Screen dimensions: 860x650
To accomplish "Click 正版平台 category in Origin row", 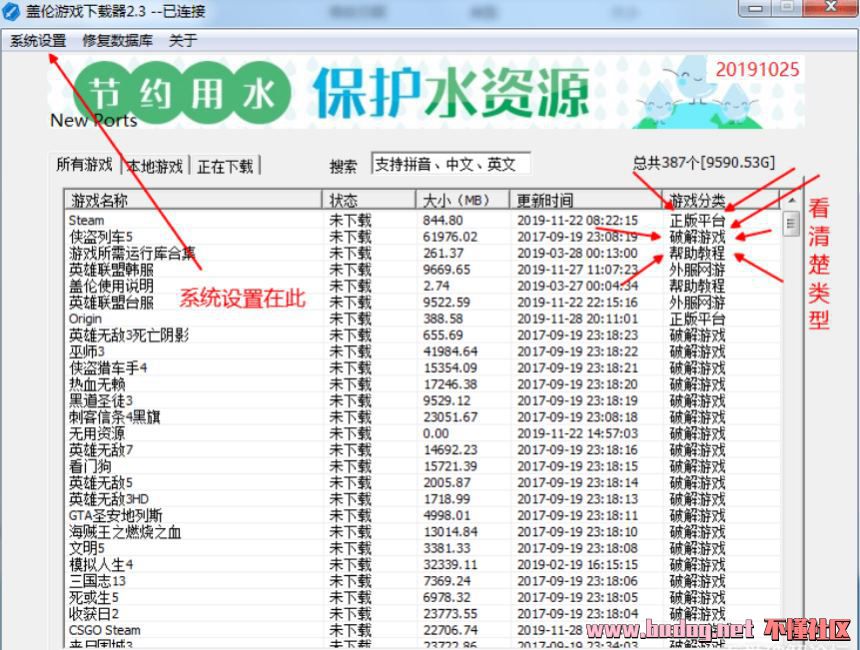I will [x=697, y=319].
